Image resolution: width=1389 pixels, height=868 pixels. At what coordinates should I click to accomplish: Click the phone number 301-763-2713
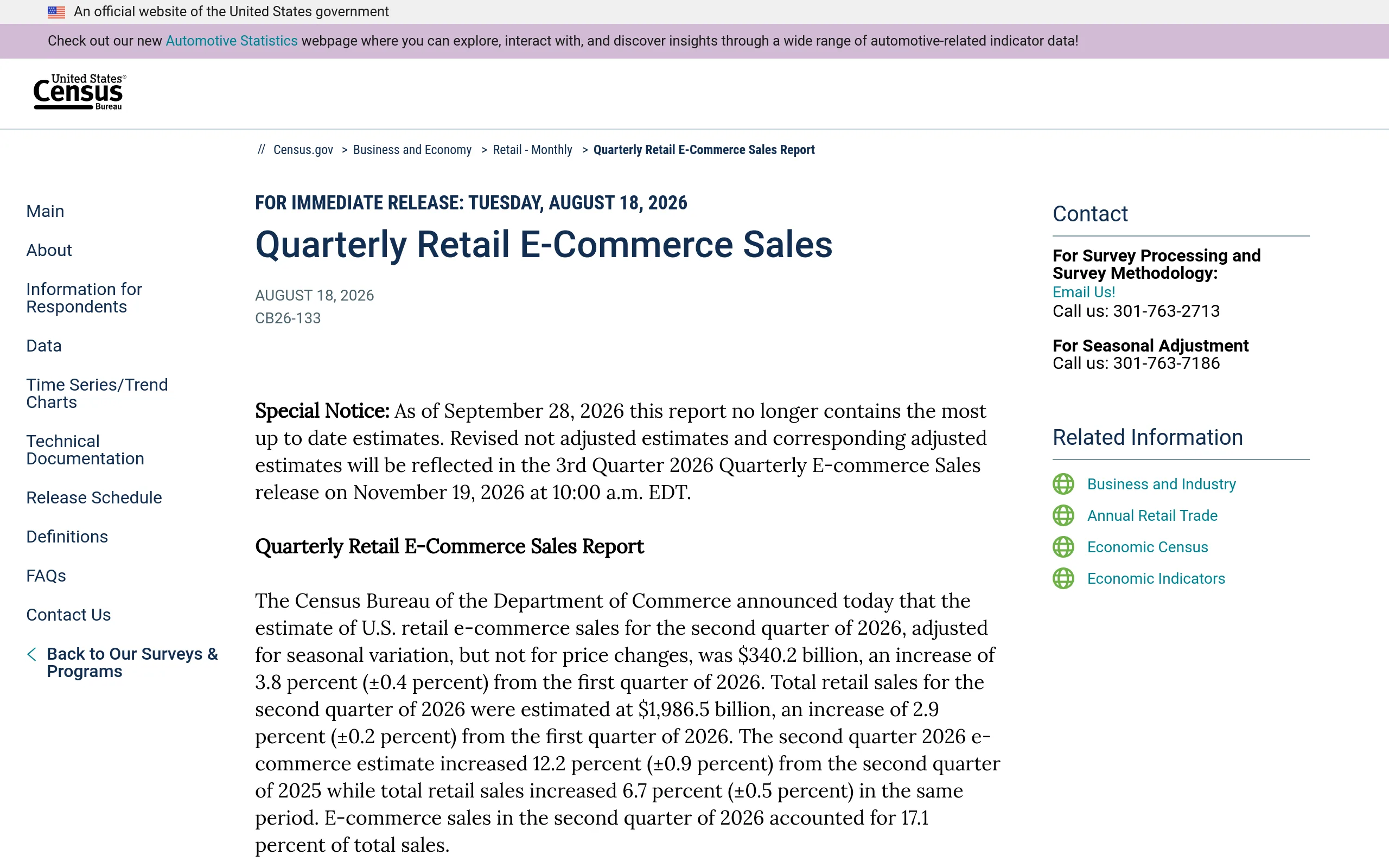(1165, 311)
